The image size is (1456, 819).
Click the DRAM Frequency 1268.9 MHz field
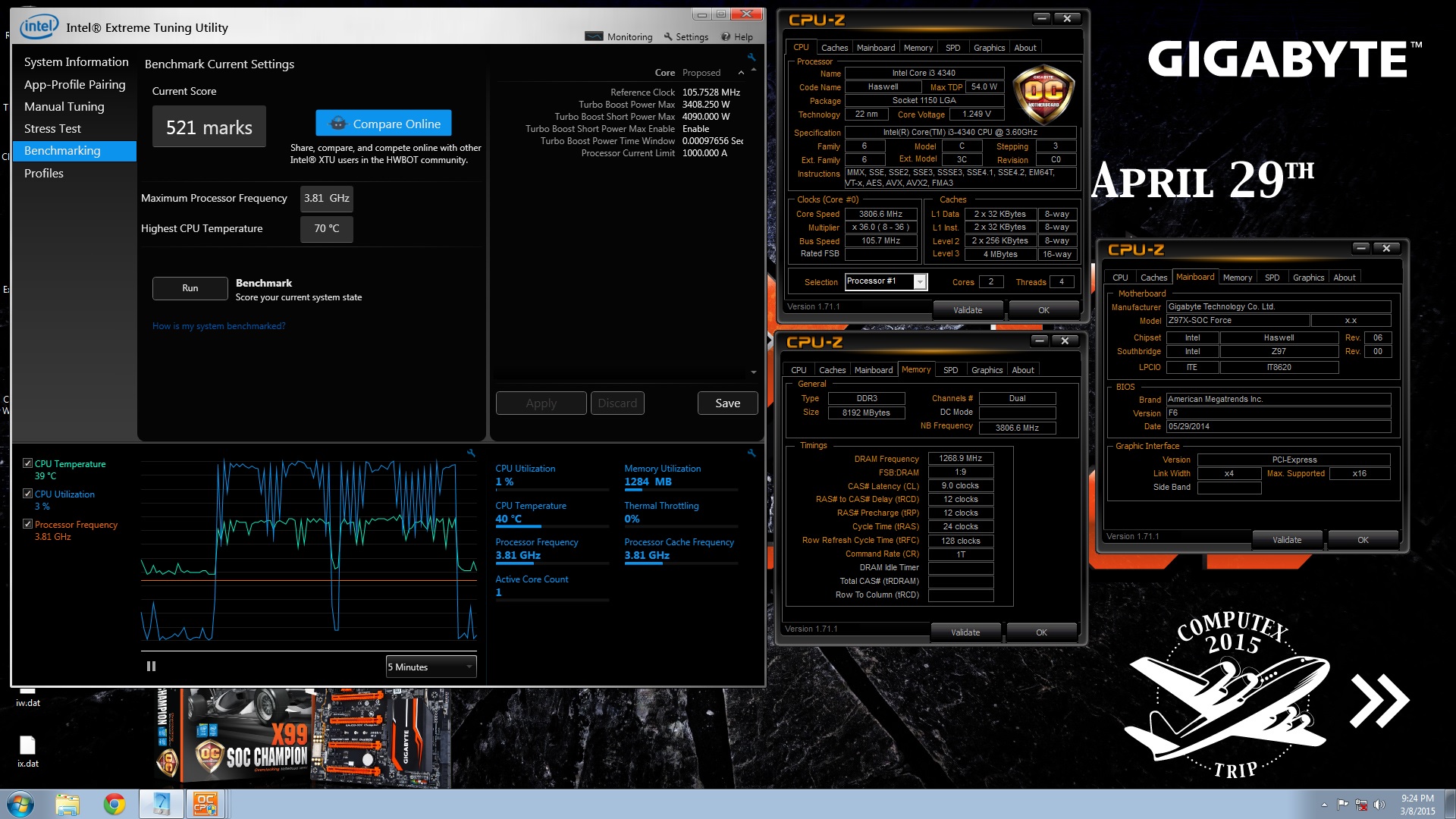coord(960,458)
